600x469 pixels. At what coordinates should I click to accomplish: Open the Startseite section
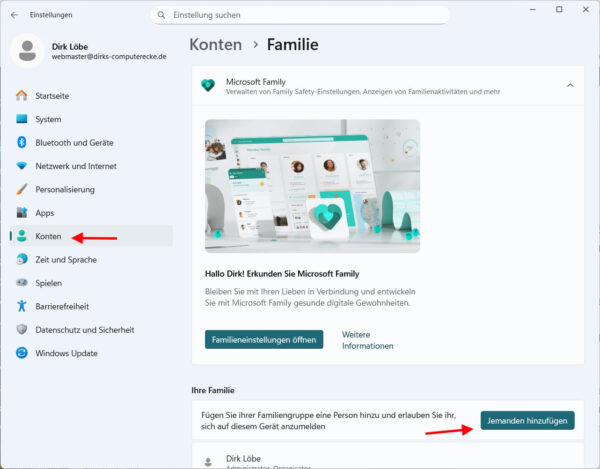coord(91,96)
